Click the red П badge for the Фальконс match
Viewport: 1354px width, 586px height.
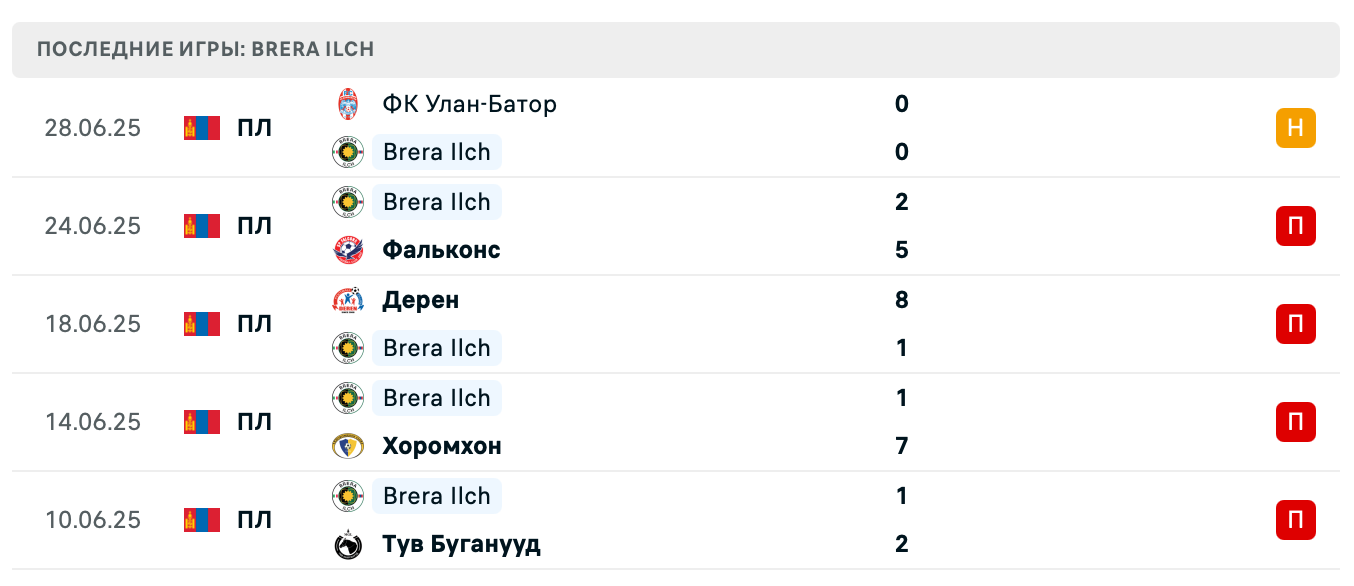[x=1295, y=226]
